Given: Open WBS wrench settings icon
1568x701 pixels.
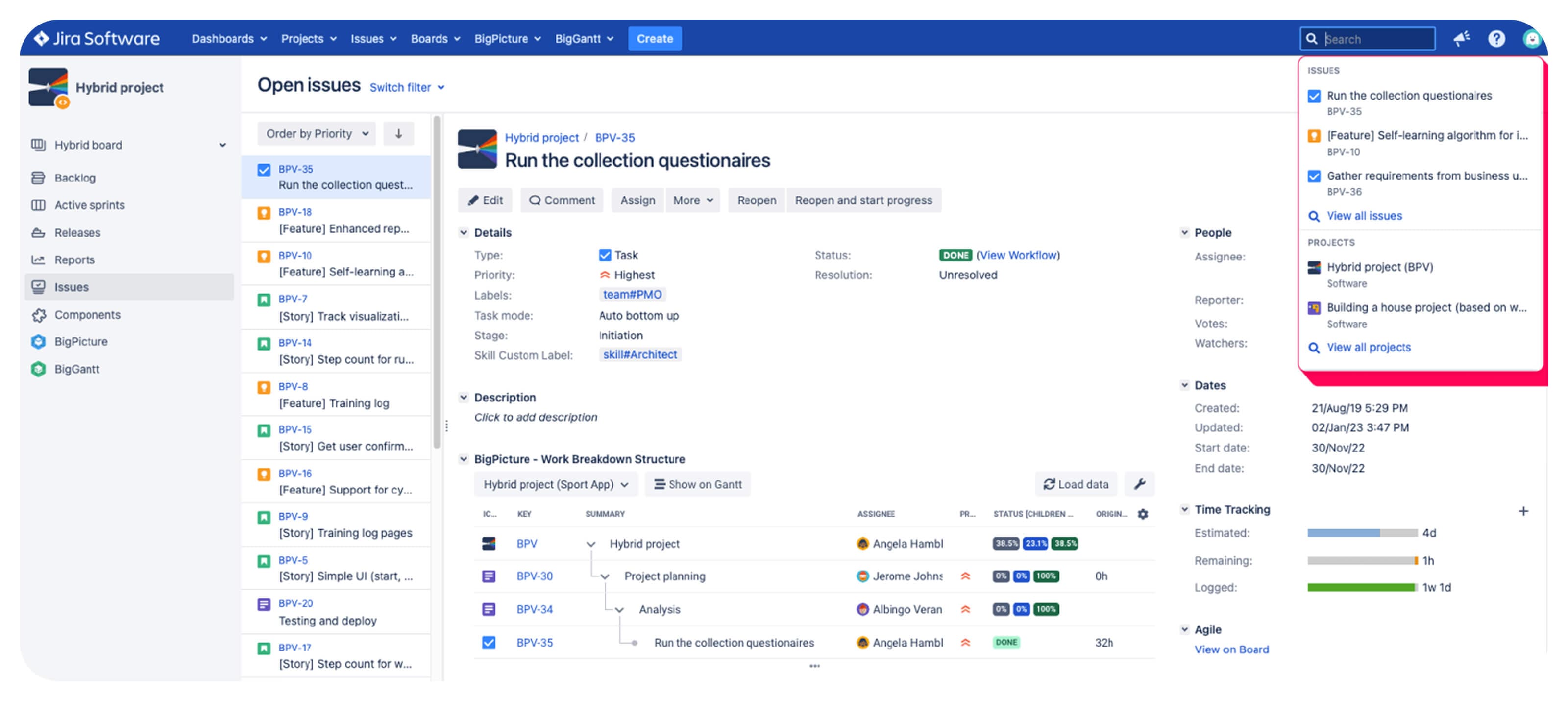Looking at the screenshot, I should (1139, 484).
